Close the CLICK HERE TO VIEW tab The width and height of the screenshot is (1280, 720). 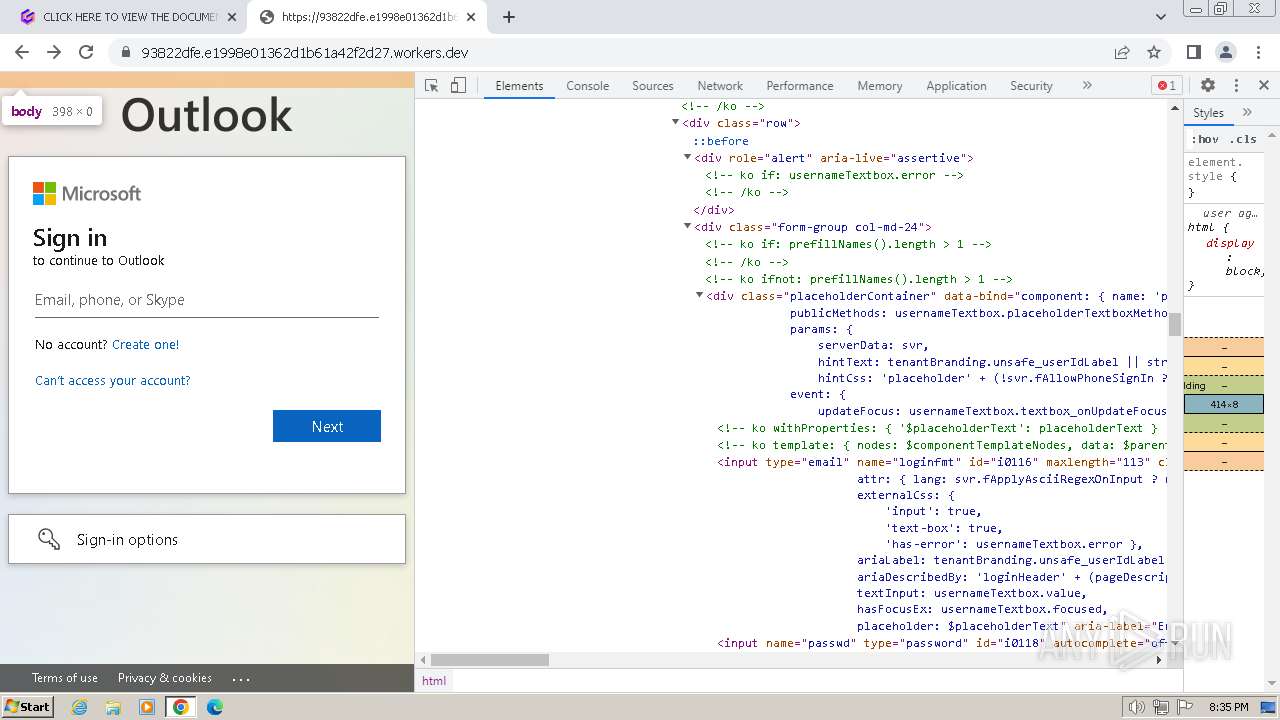point(232,17)
